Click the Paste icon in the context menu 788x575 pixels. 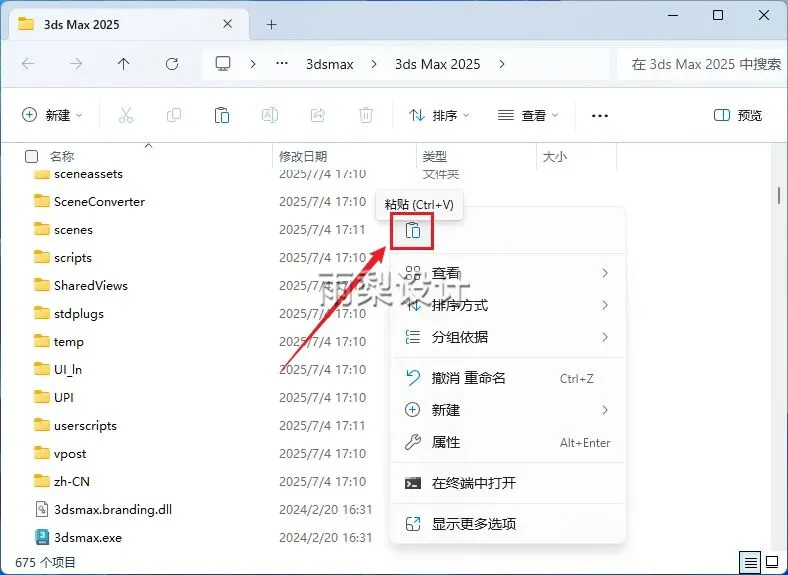[x=413, y=231]
